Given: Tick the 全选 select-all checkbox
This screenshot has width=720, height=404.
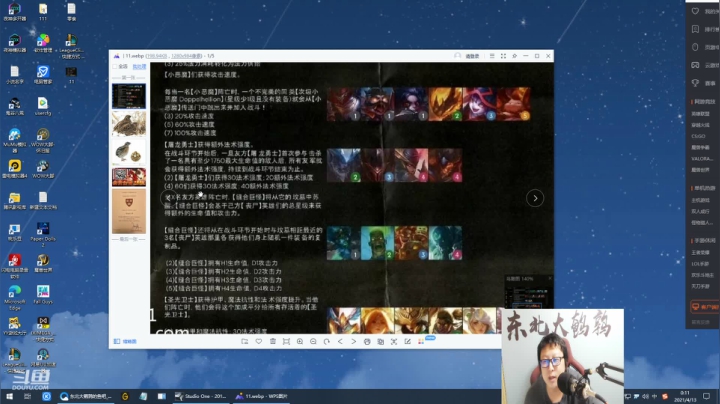Looking at the screenshot, I should (115, 67).
